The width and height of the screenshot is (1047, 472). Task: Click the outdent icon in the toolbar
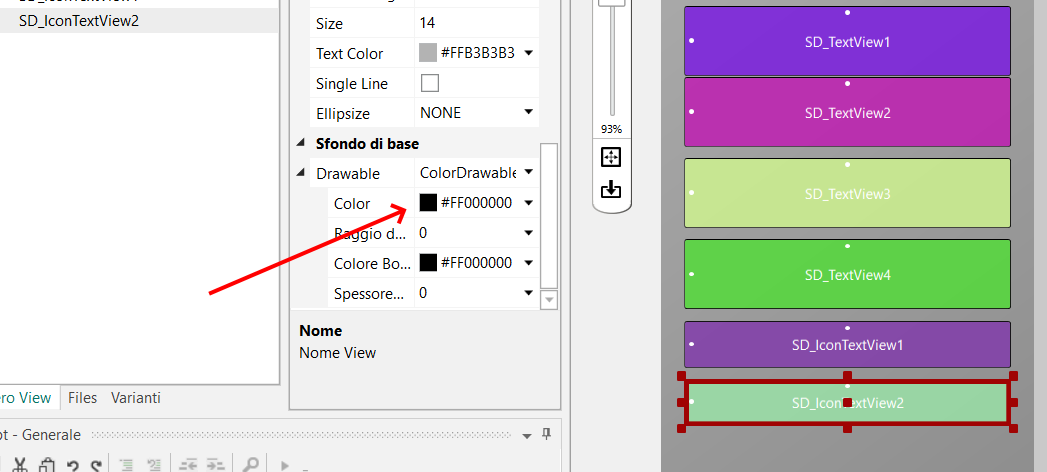188,465
